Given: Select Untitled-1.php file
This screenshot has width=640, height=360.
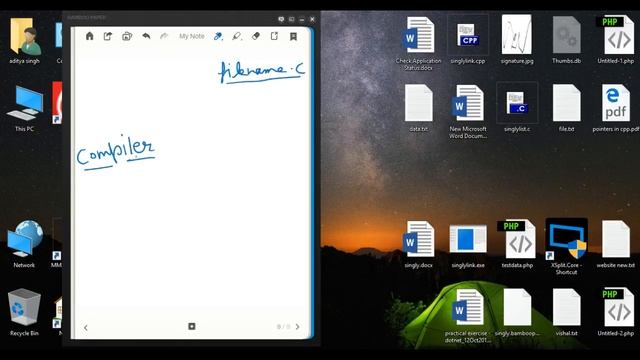Looking at the screenshot, I should (x=616, y=40).
